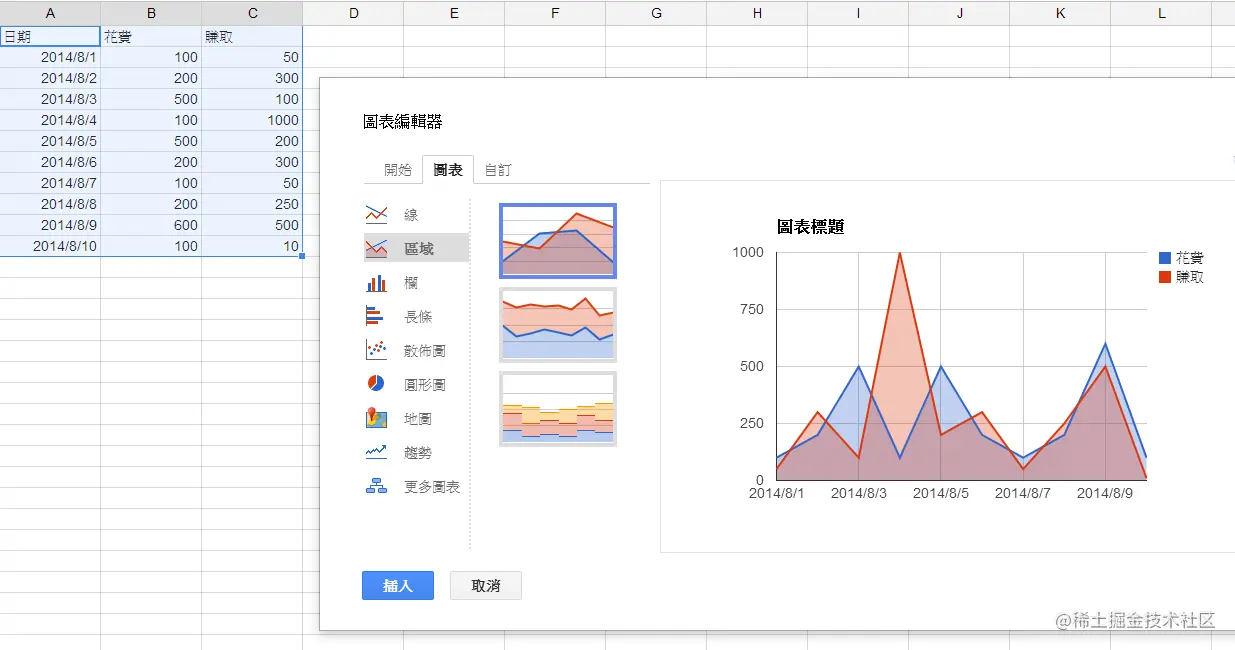
Task: Select column C header
Action: tap(252, 13)
